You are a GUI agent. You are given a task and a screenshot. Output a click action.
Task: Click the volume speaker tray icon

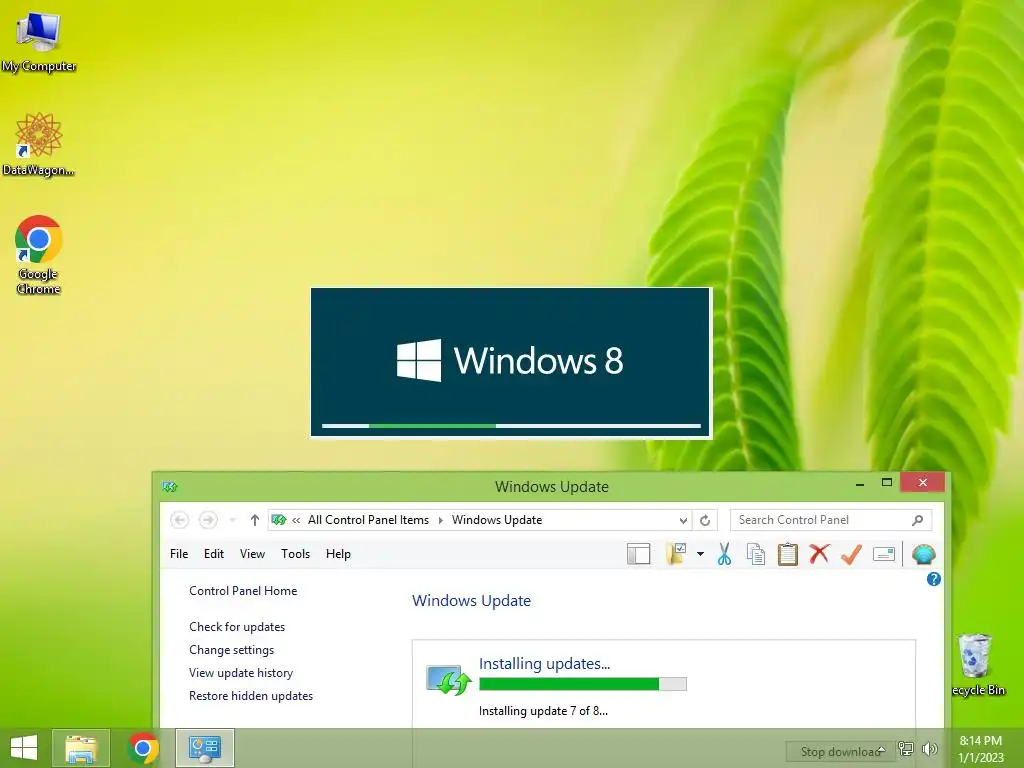coord(930,749)
